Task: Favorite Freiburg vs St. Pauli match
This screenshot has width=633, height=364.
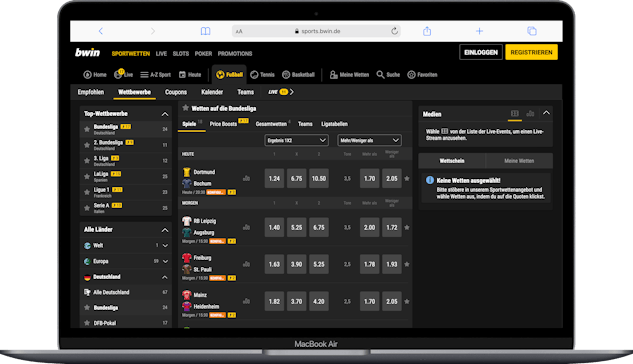Action: pyautogui.click(x=407, y=264)
